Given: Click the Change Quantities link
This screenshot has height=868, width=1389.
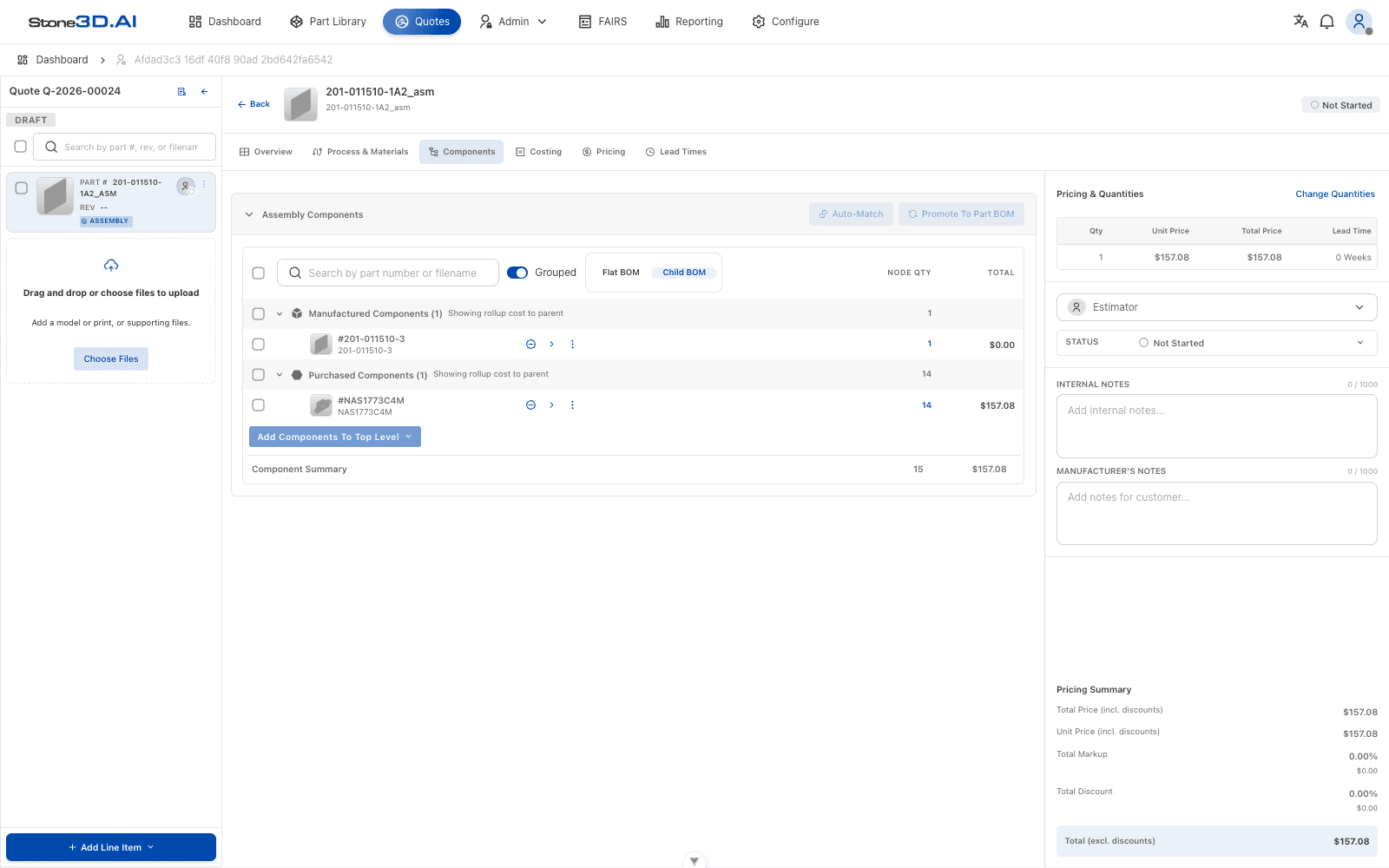Looking at the screenshot, I should [1335, 194].
